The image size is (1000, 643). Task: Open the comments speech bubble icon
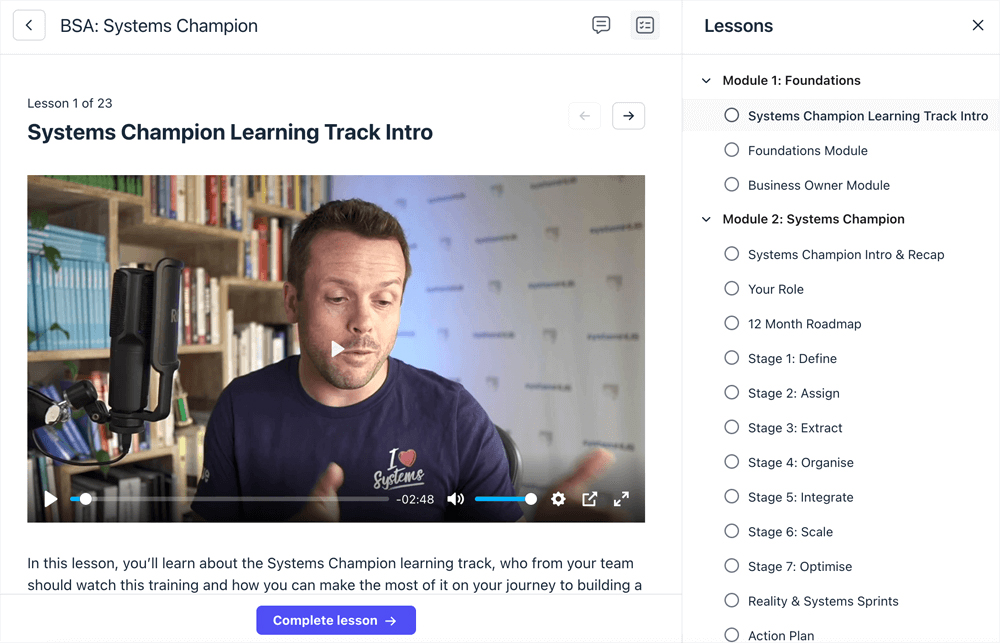pyautogui.click(x=601, y=26)
